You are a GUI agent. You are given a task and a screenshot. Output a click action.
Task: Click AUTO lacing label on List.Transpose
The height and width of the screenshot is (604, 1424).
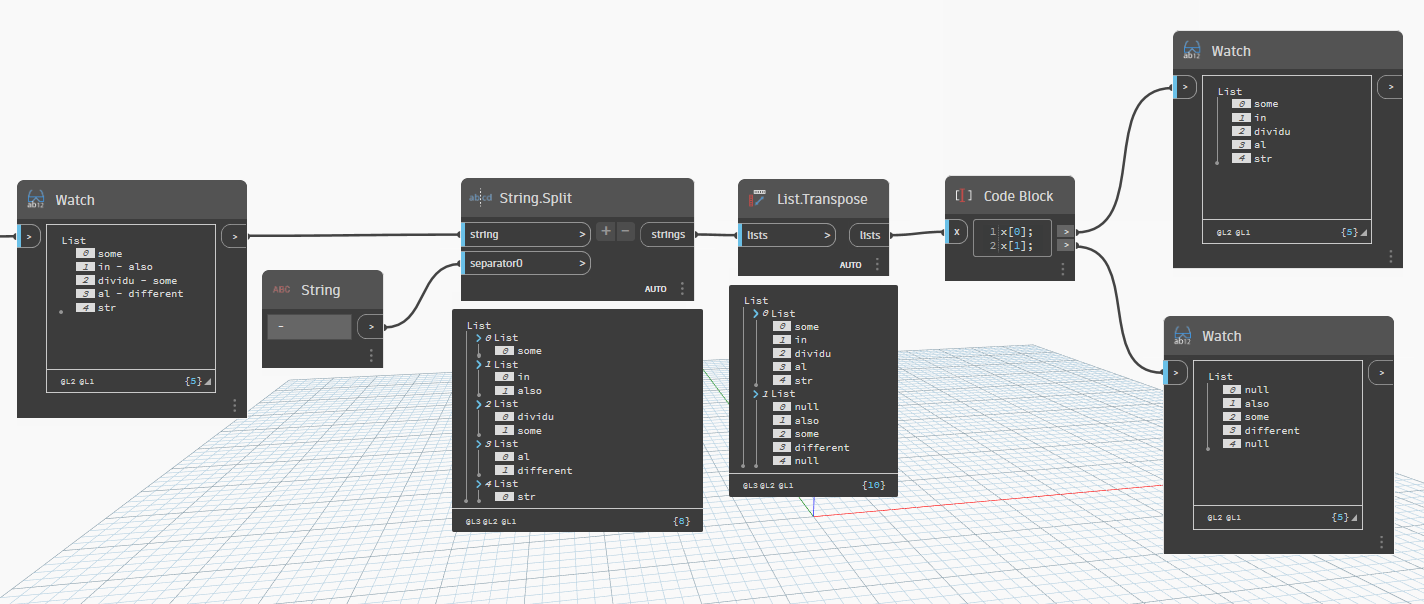click(850, 265)
